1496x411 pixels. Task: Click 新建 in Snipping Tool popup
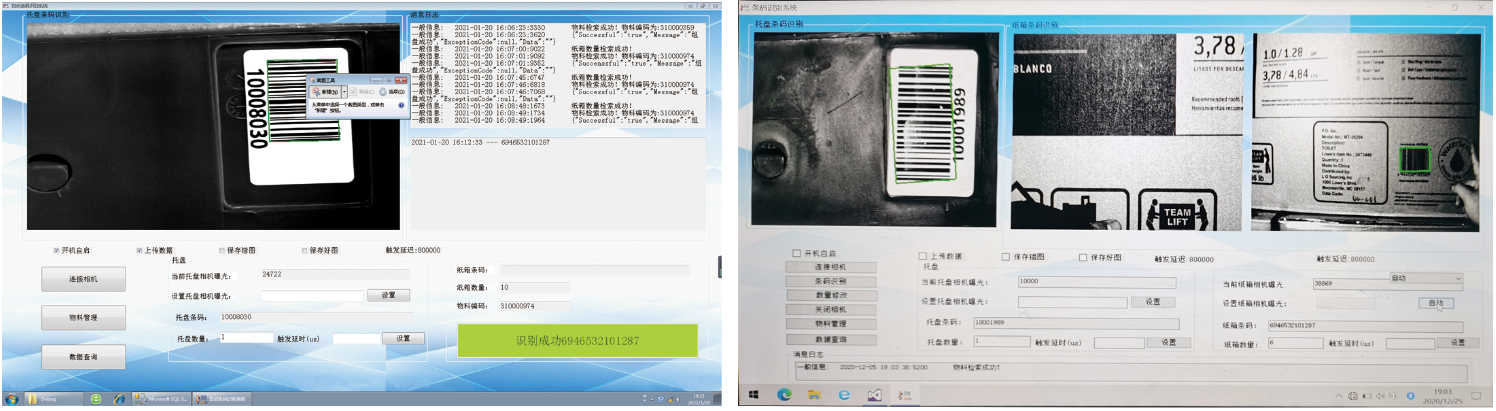(x=327, y=91)
